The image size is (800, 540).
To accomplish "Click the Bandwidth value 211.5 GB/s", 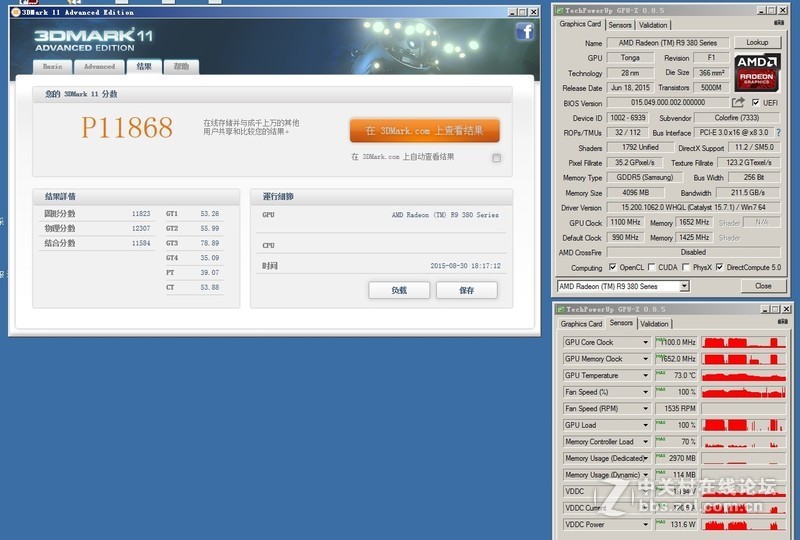I will point(748,193).
